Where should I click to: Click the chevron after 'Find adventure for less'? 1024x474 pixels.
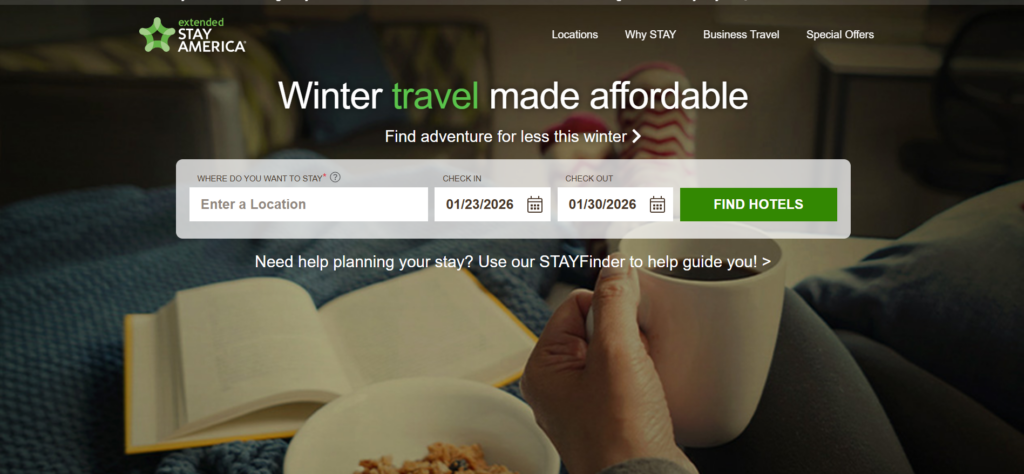[636, 136]
